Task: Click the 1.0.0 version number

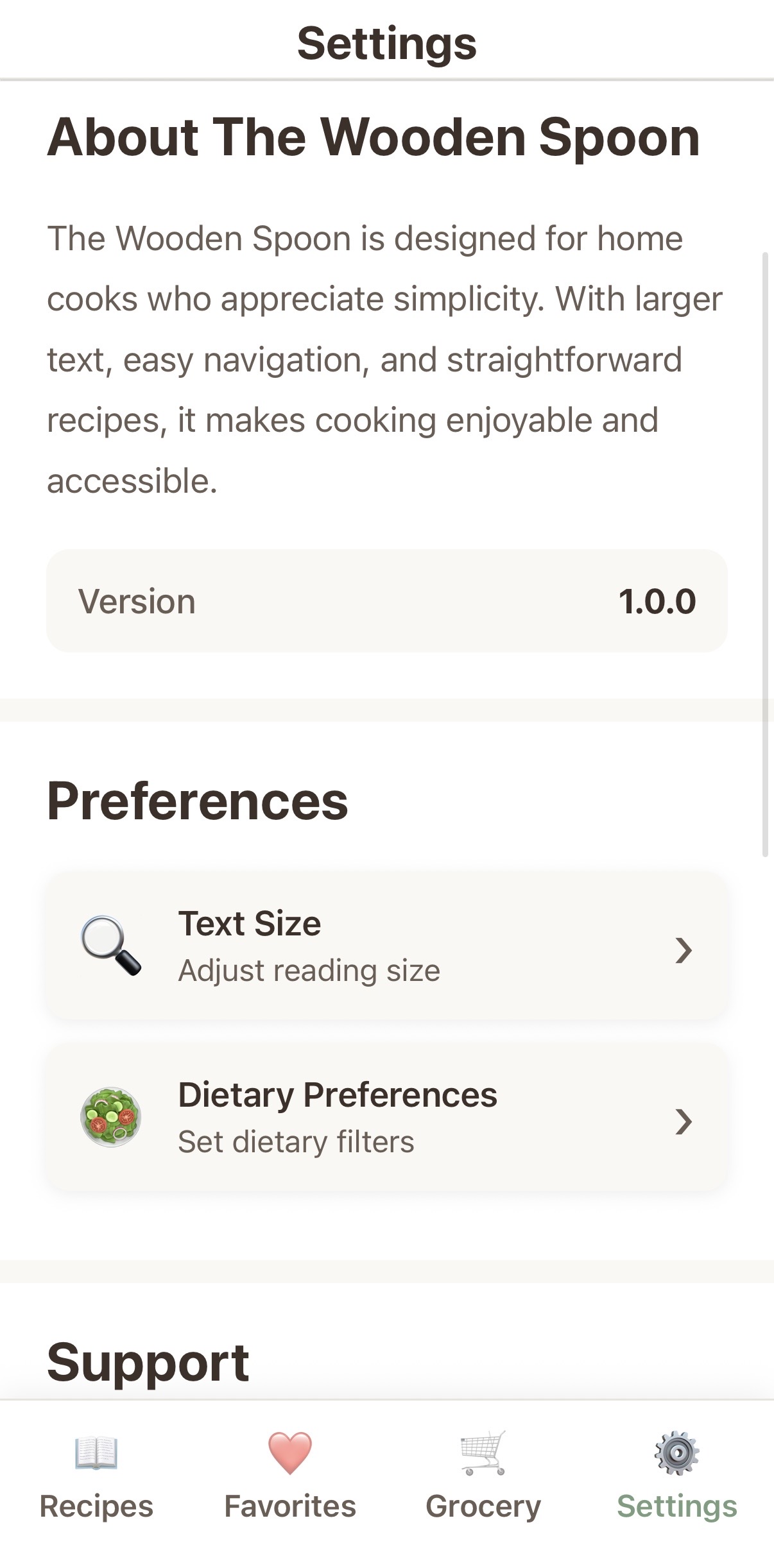Action: pos(657,602)
